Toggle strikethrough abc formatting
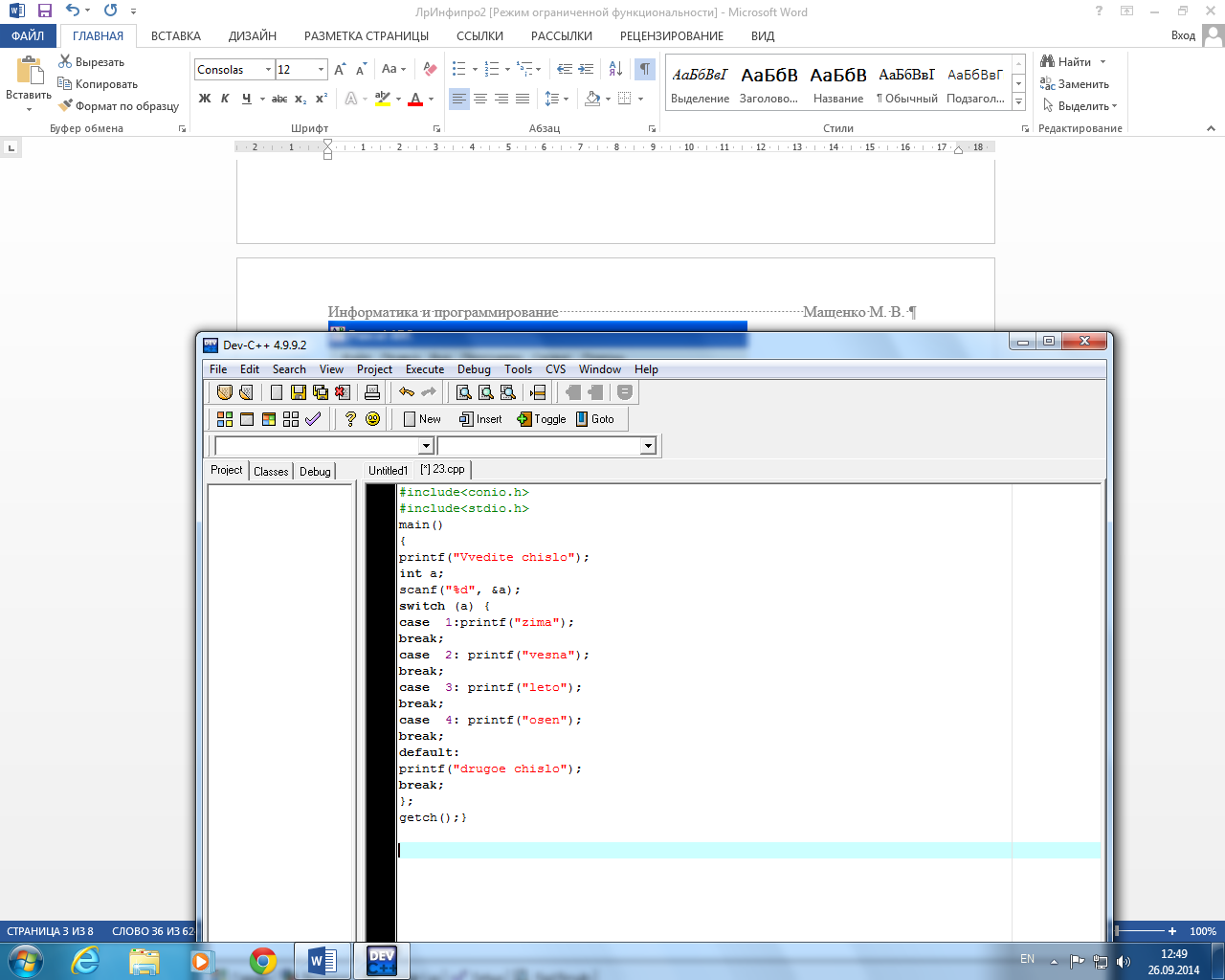Screen dimensions: 1225x980 279,99
